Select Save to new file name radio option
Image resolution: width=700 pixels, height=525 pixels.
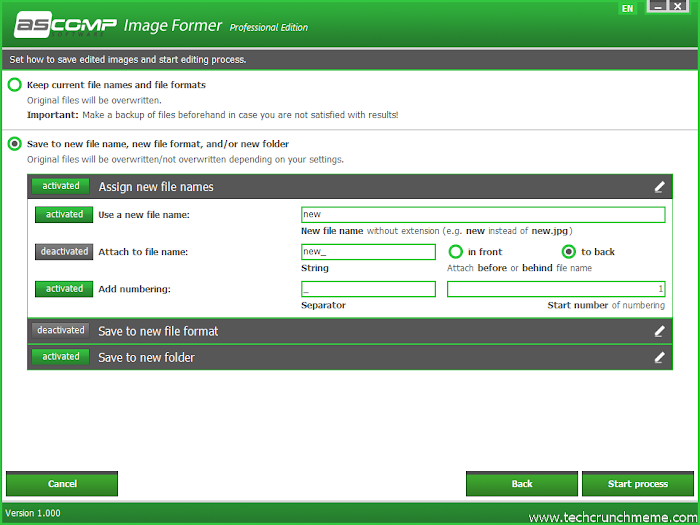15,144
